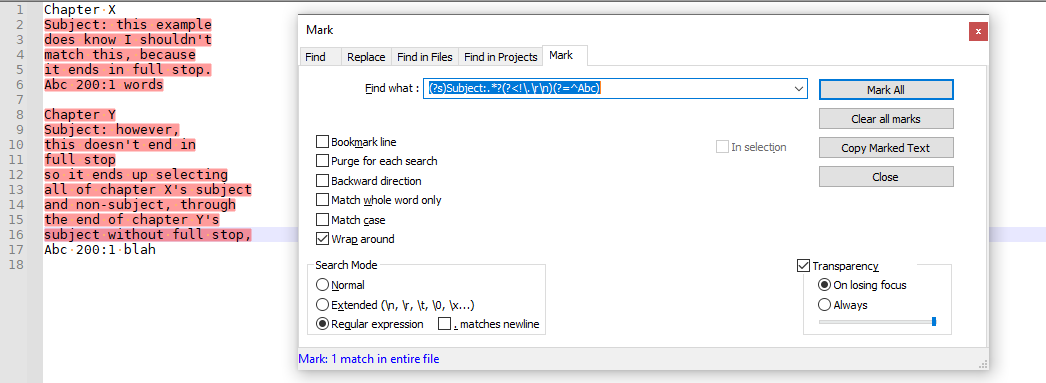Click inside the Find what input field
The height and width of the screenshot is (383, 1046).
(x=607, y=89)
